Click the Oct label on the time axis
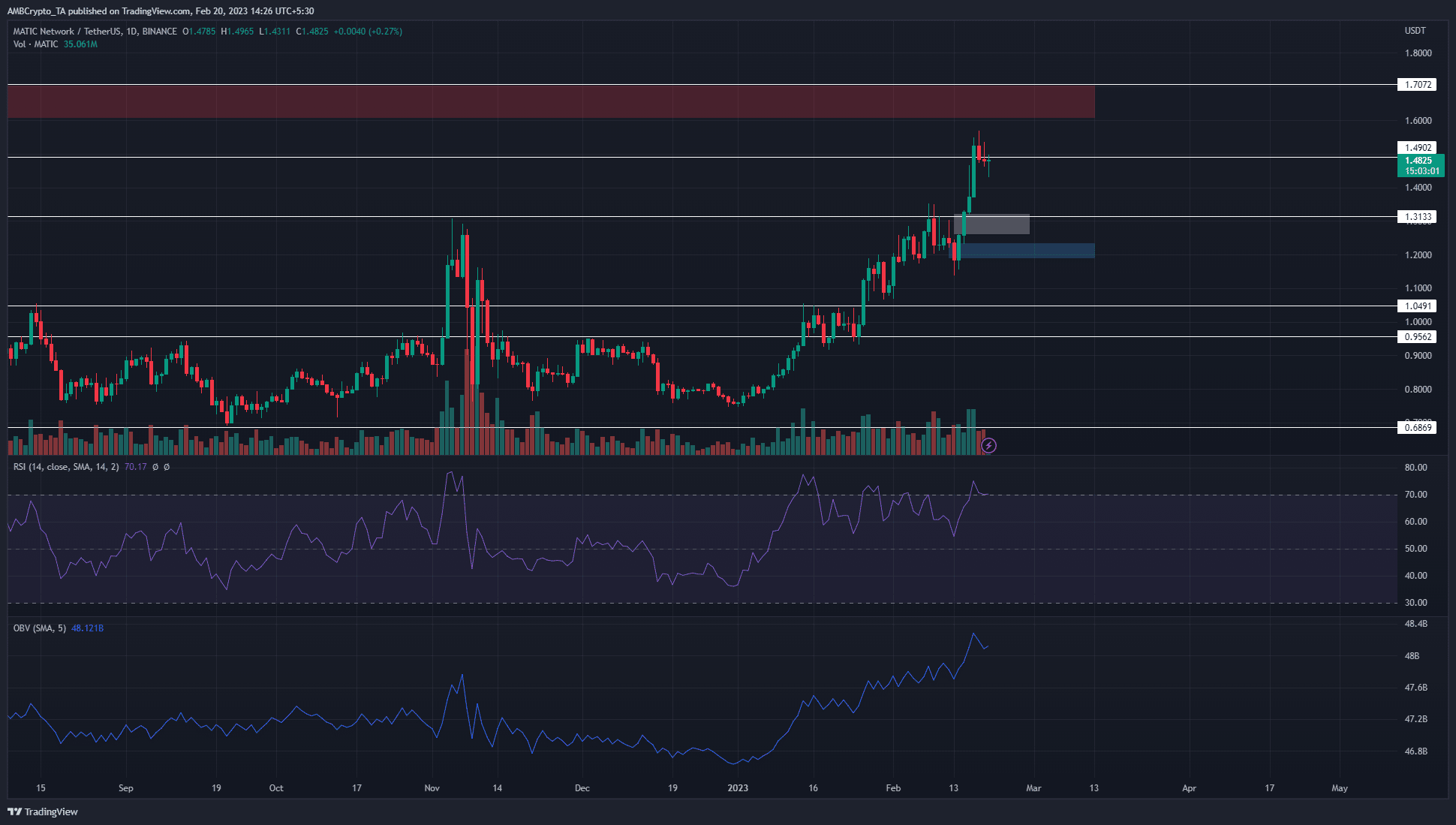Image resolution: width=1456 pixels, height=825 pixels. point(276,788)
